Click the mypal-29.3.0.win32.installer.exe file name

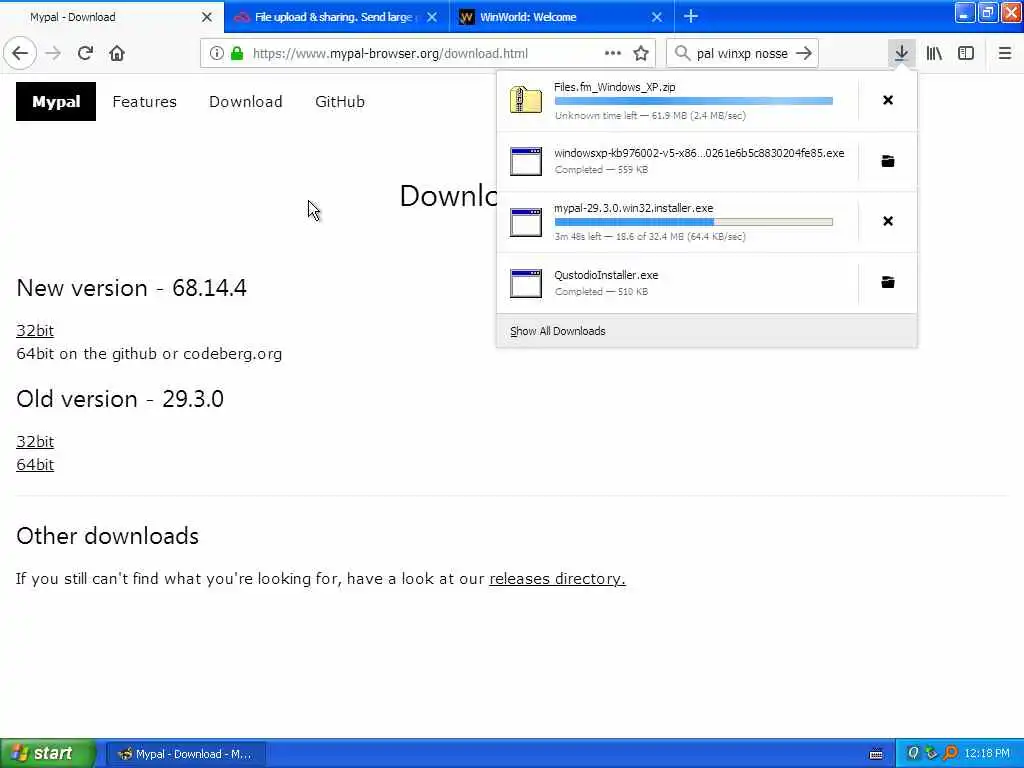[x=633, y=208]
